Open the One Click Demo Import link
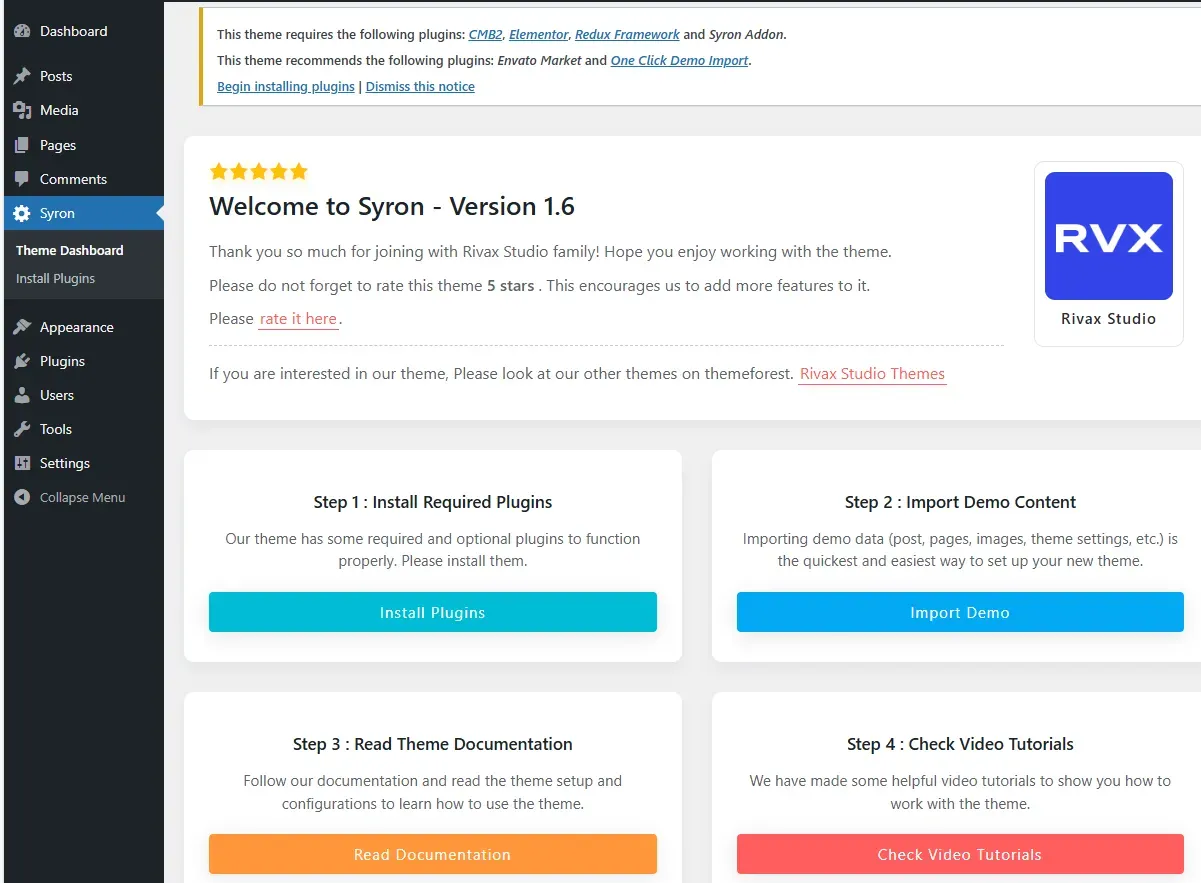Screen dimensions: 1201x883 (x=680, y=60)
